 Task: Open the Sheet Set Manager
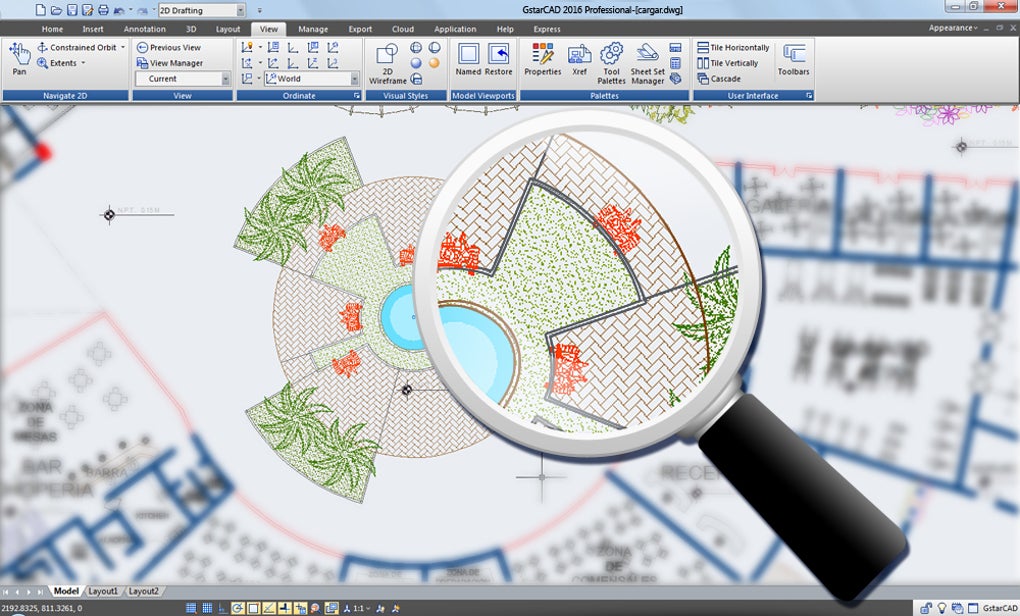click(647, 63)
